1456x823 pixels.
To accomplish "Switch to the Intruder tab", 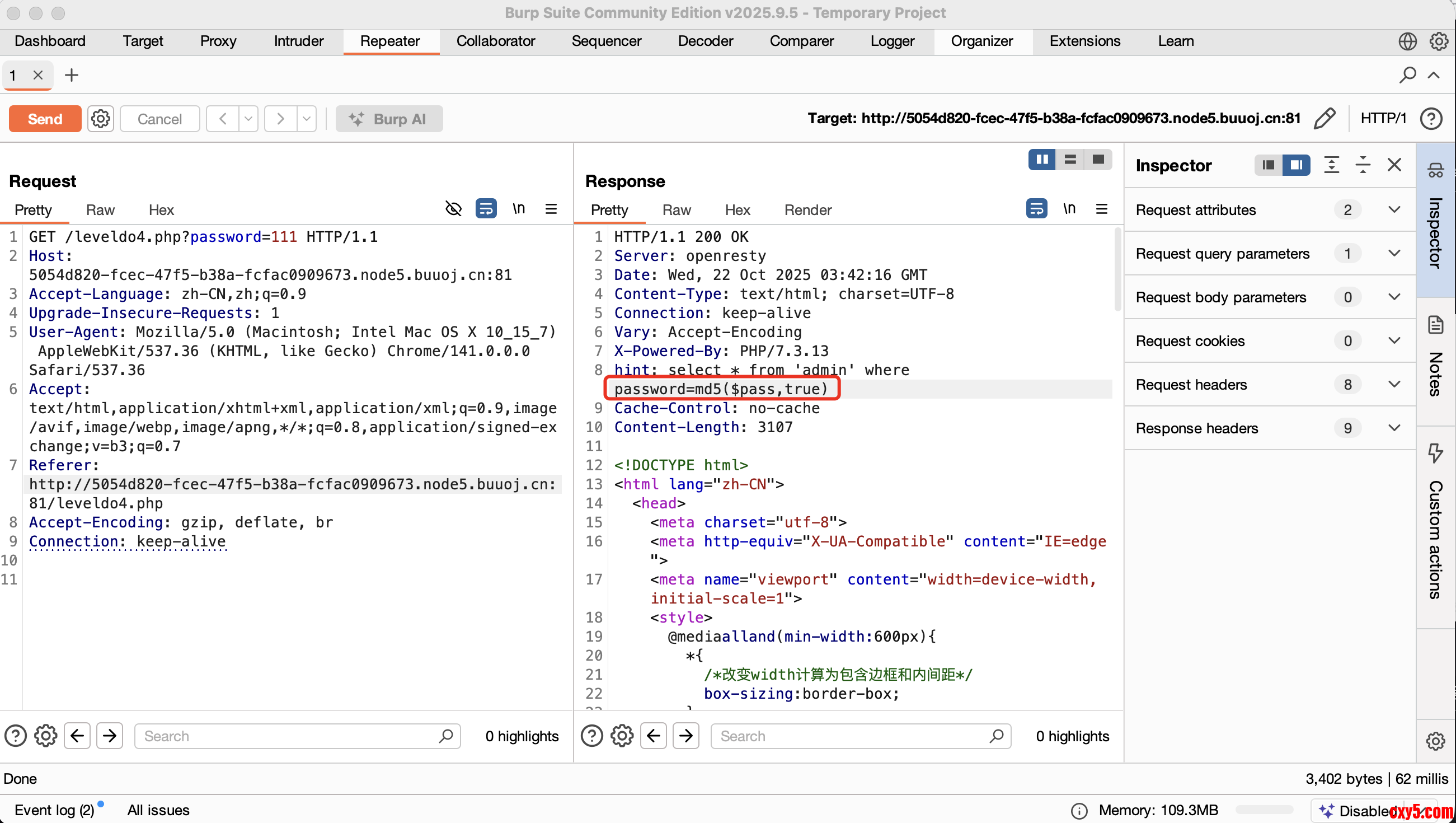I will [x=298, y=41].
